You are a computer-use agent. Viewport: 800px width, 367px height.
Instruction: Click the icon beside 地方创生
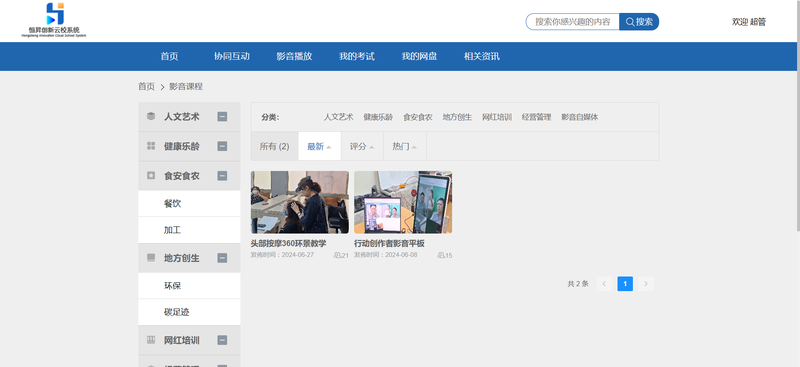coord(151,258)
